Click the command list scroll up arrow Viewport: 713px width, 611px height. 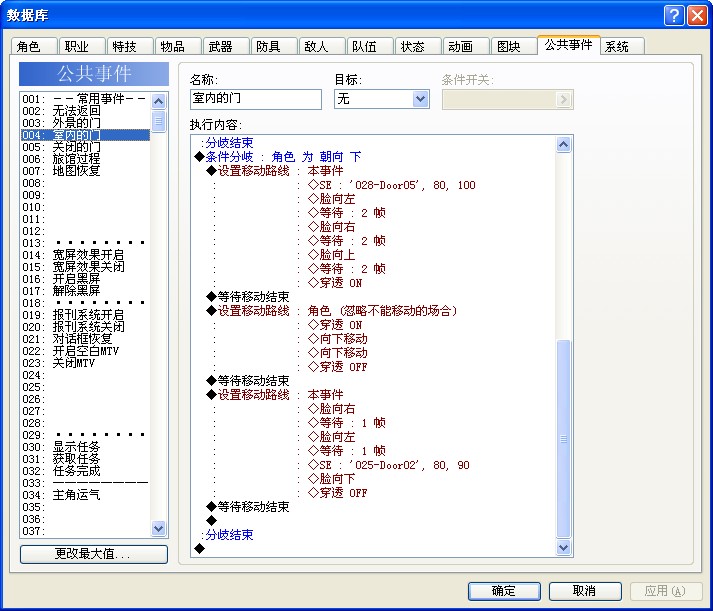click(x=563, y=145)
